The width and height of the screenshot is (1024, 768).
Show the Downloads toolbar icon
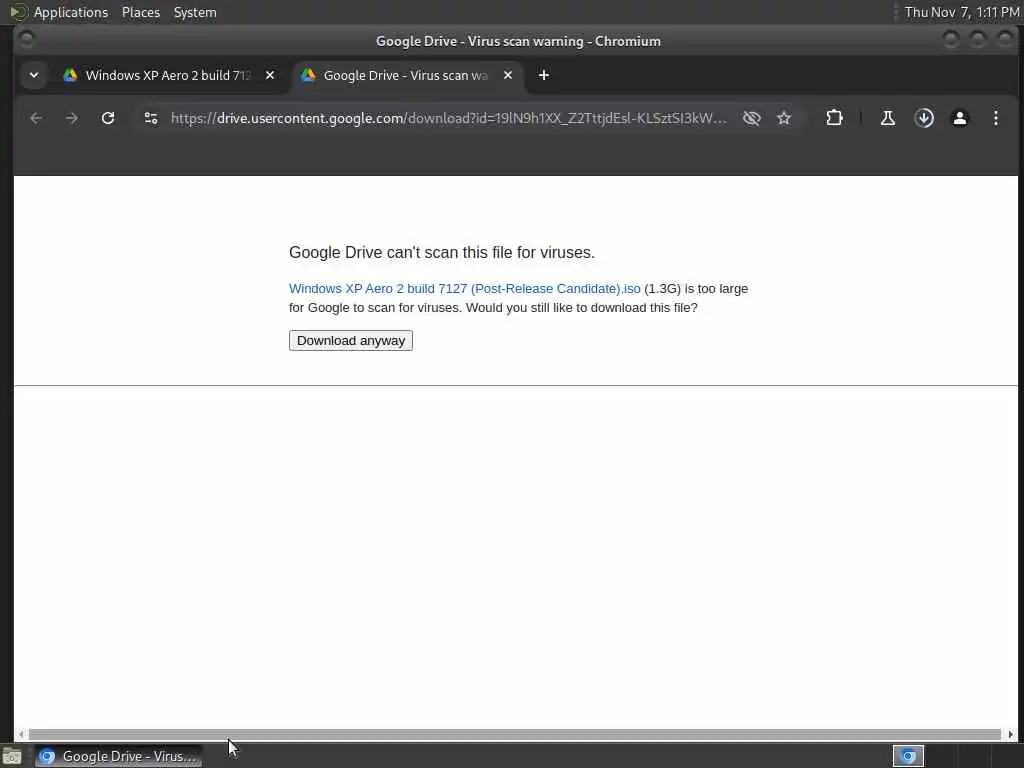[924, 118]
